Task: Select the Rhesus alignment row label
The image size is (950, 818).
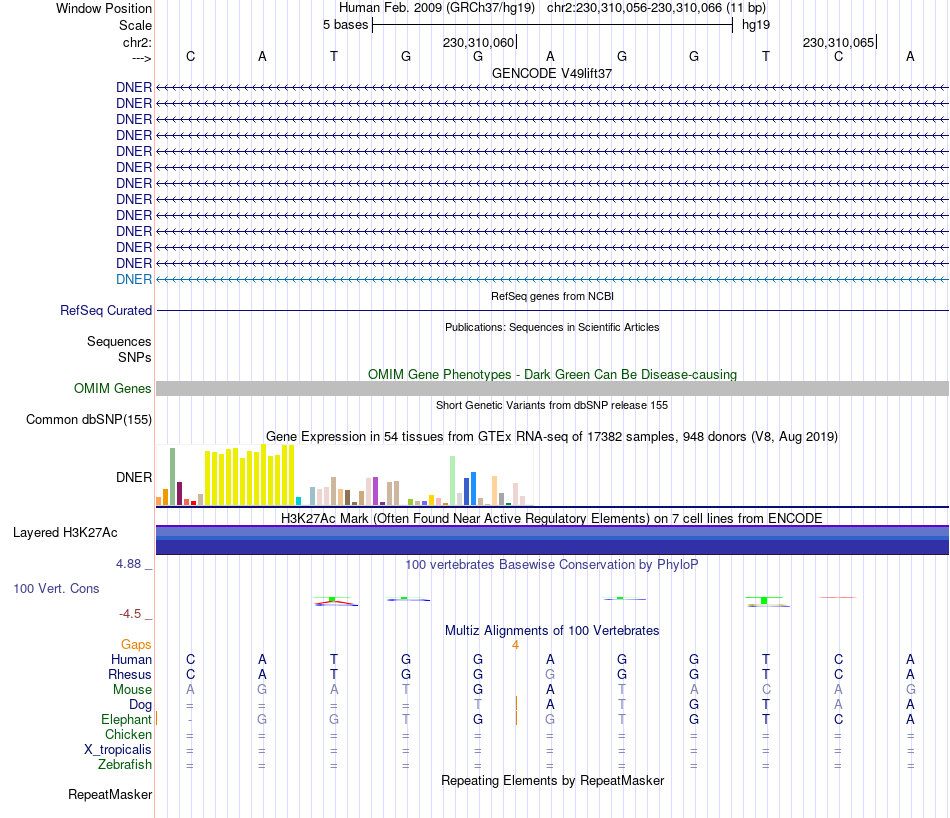Action: tap(130, 674)
